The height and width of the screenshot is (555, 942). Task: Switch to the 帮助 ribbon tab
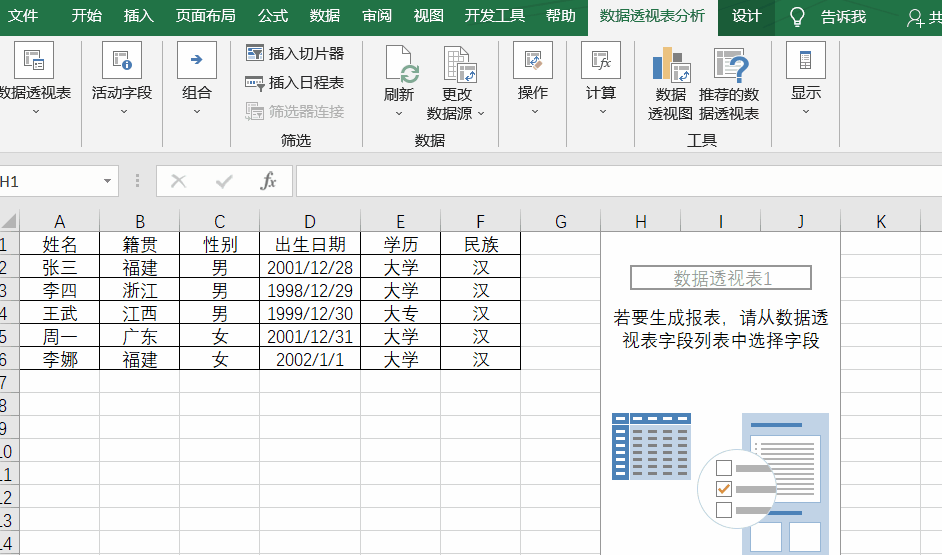tap(561, 16)
